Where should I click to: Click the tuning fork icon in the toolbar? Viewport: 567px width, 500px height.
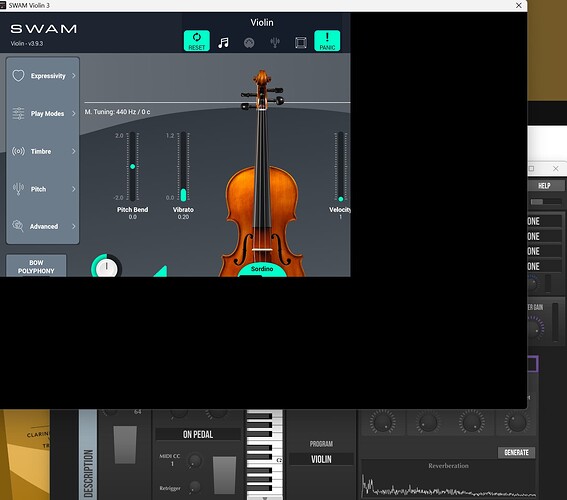click(x=275, y=43)
